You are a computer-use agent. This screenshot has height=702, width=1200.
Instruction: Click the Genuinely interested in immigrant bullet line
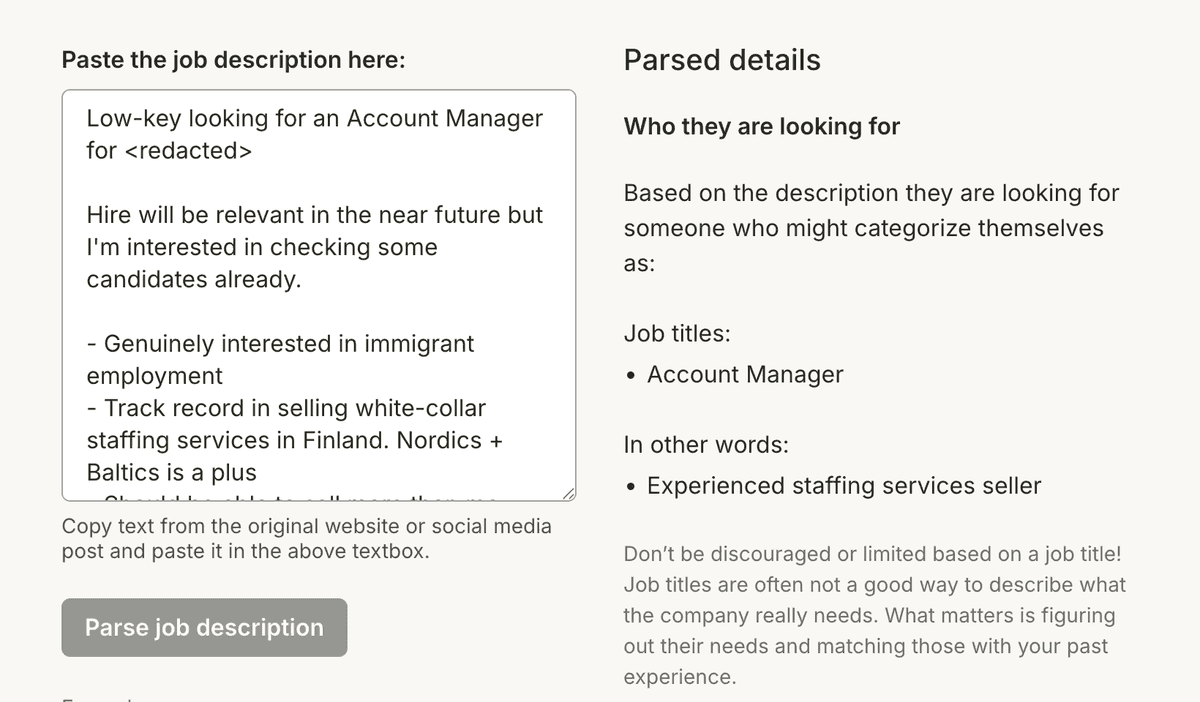point(280,343)
